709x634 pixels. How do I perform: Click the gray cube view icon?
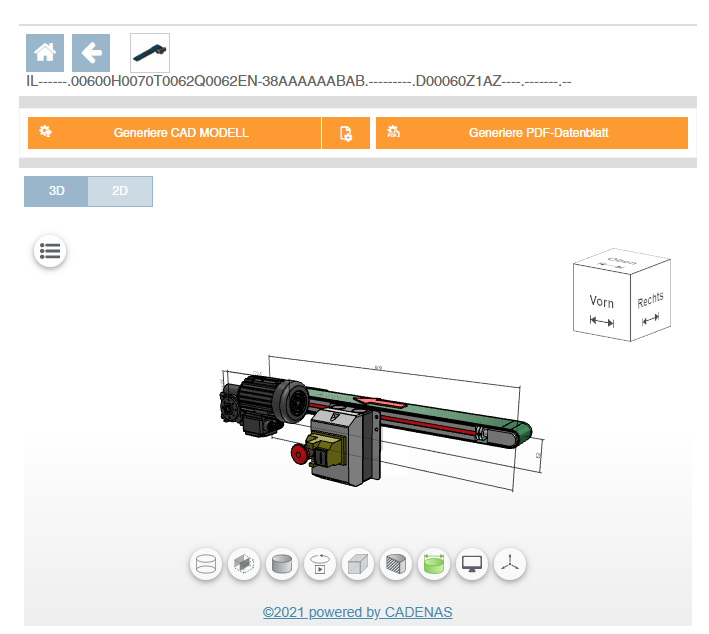coord(358,564)
